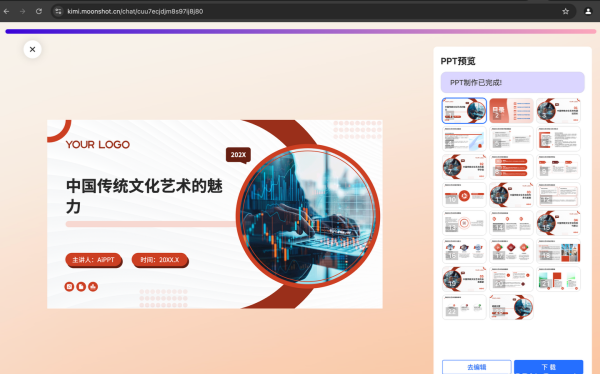
Task: Jump to slide thumbnail 22
Action: pyautogui.click(x=464, y=307)
